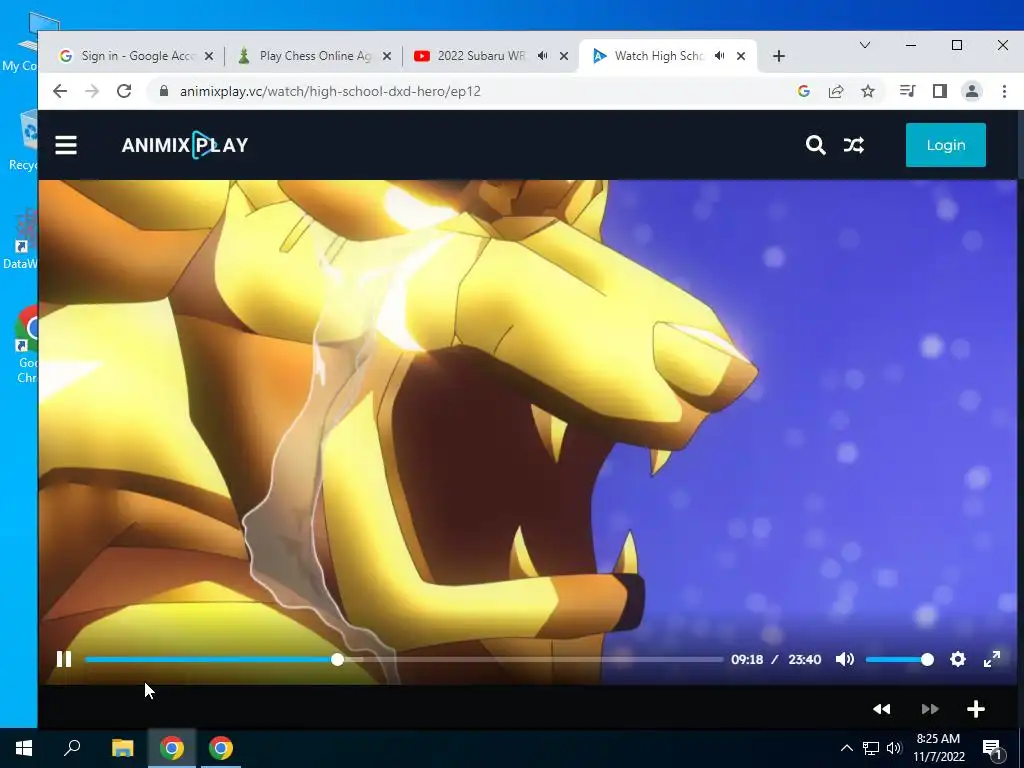Viewport: 1024px width, 768px height.
Task: Open the site search magnifier icon
Action: pyautogui.click(x=816, y=145)
